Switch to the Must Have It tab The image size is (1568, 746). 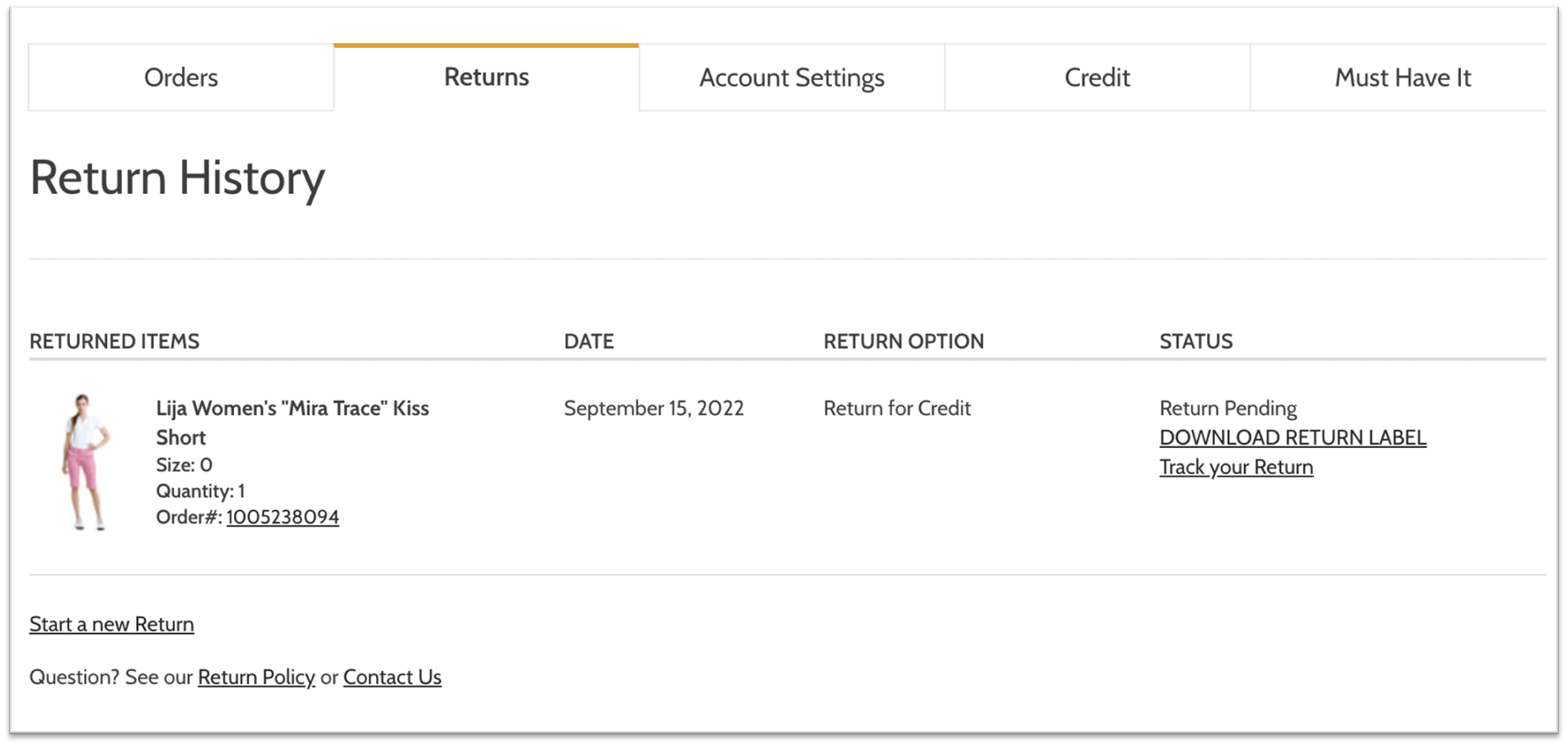point(1401,77)
